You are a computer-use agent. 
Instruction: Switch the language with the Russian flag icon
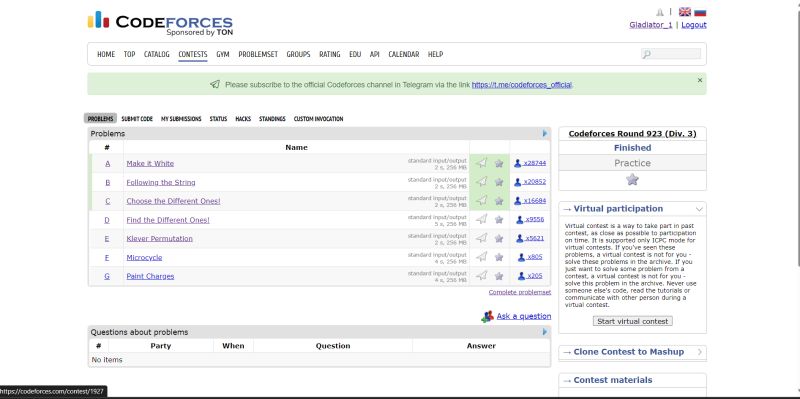pyautogui.click(x=700, y=12)
